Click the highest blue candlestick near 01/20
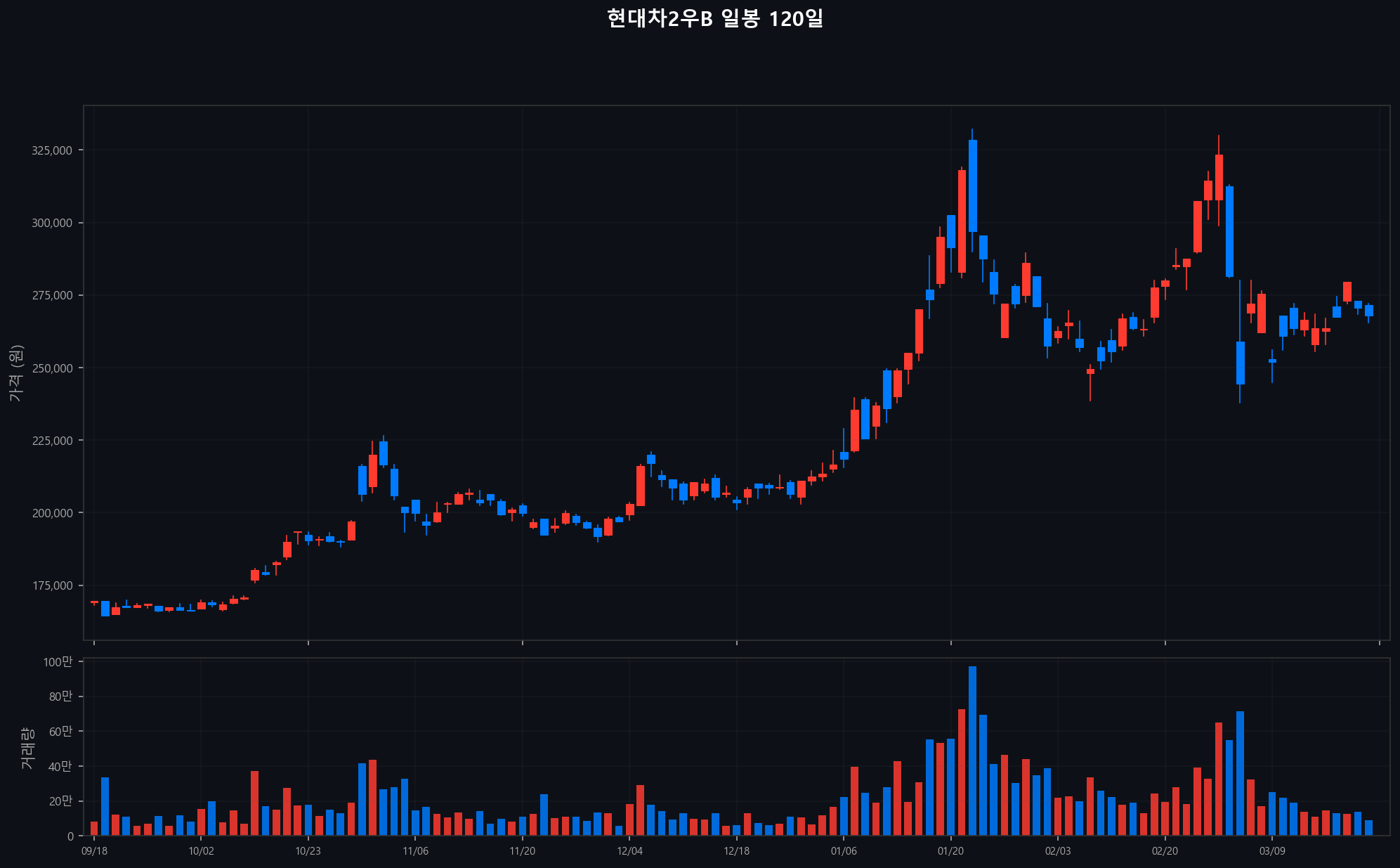 click(972, 186)
